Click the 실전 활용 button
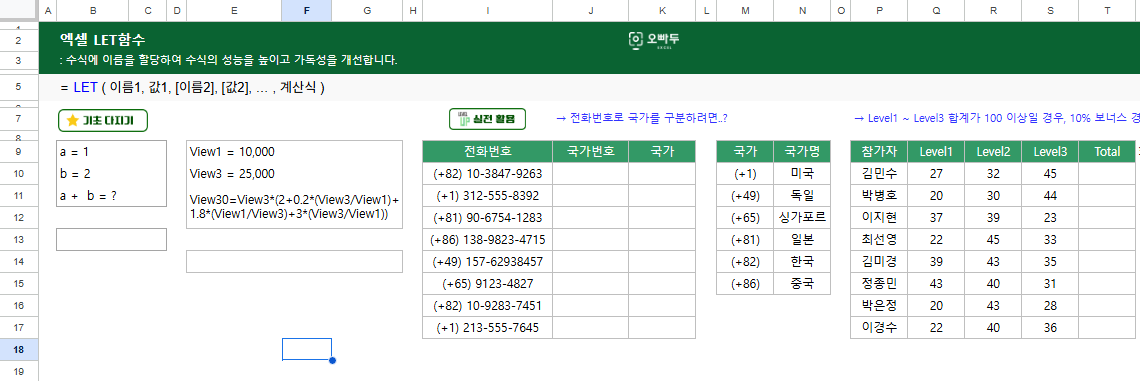This screenshot has width=1140, height=381. (487, 119)
